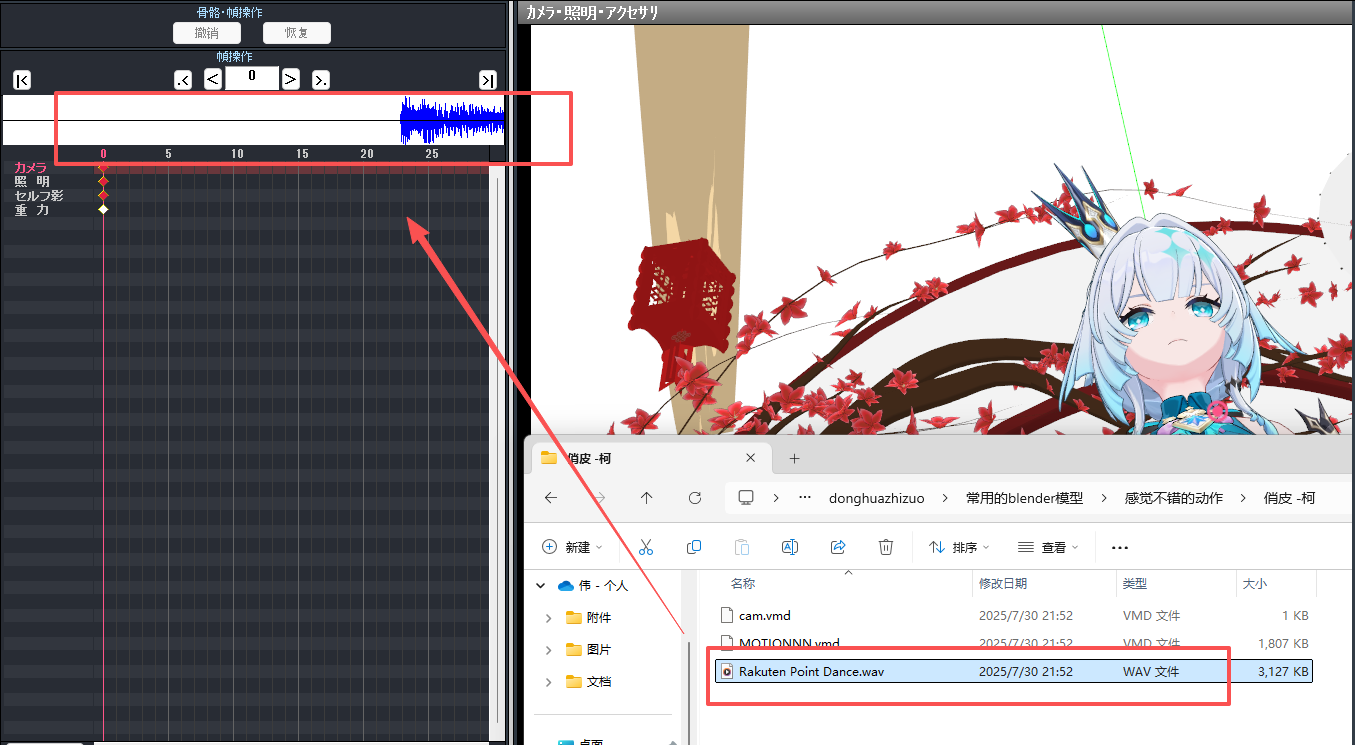Click donghuazhizuo in breadcrumb path

tap(877, 498)
